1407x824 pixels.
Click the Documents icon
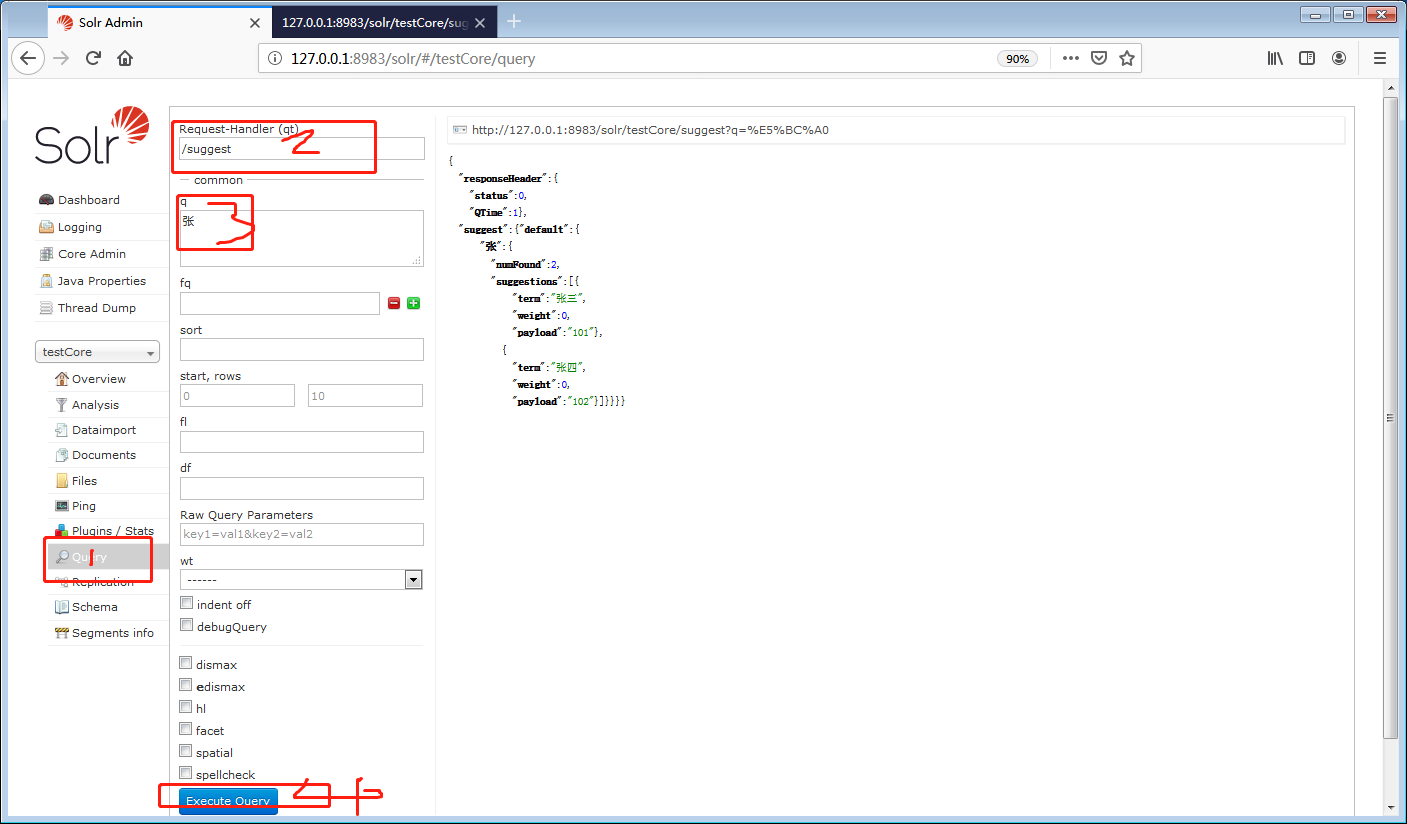(62, 455)
